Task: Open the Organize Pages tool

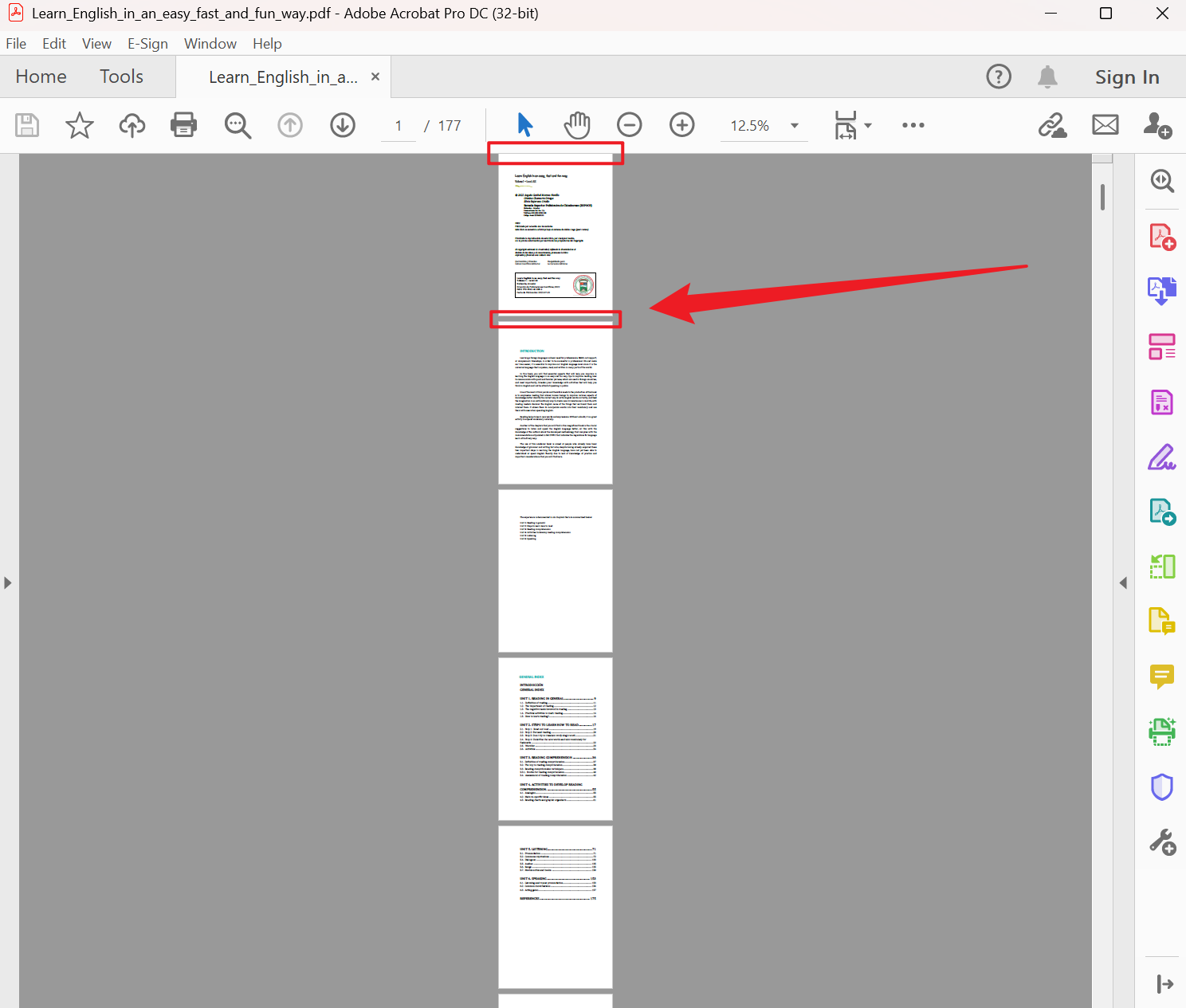Action: (1162, 347)
